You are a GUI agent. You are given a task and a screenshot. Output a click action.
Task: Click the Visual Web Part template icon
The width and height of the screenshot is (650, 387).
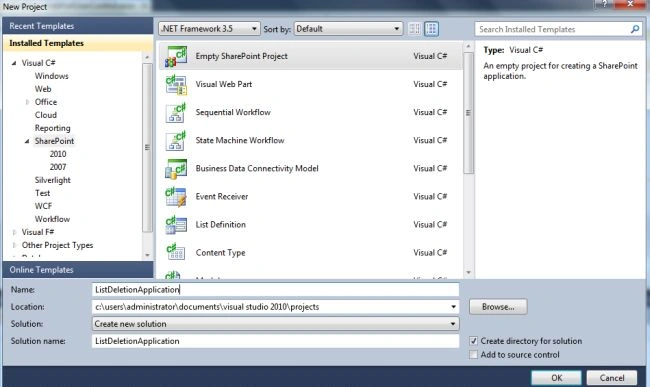tap(176, 85)
